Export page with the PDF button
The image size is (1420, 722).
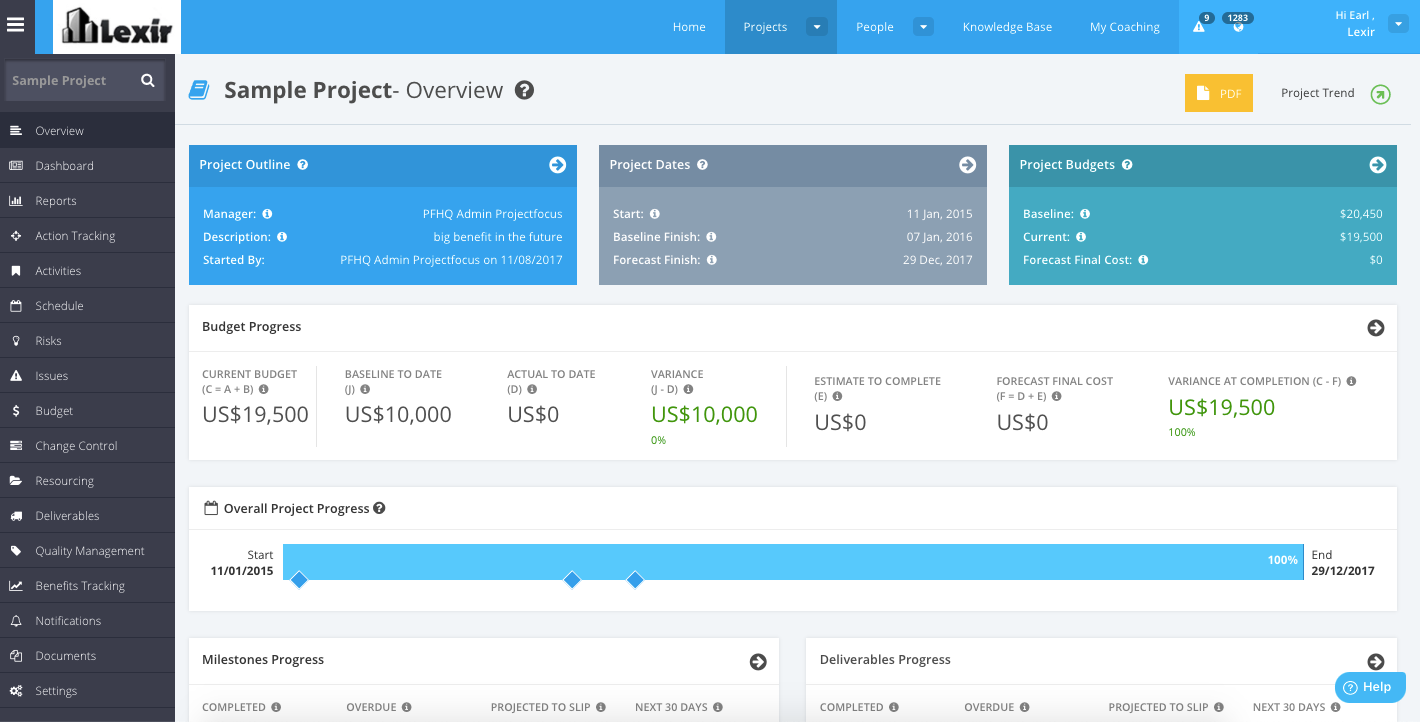pyautogui.click(x=1219, y=93)
